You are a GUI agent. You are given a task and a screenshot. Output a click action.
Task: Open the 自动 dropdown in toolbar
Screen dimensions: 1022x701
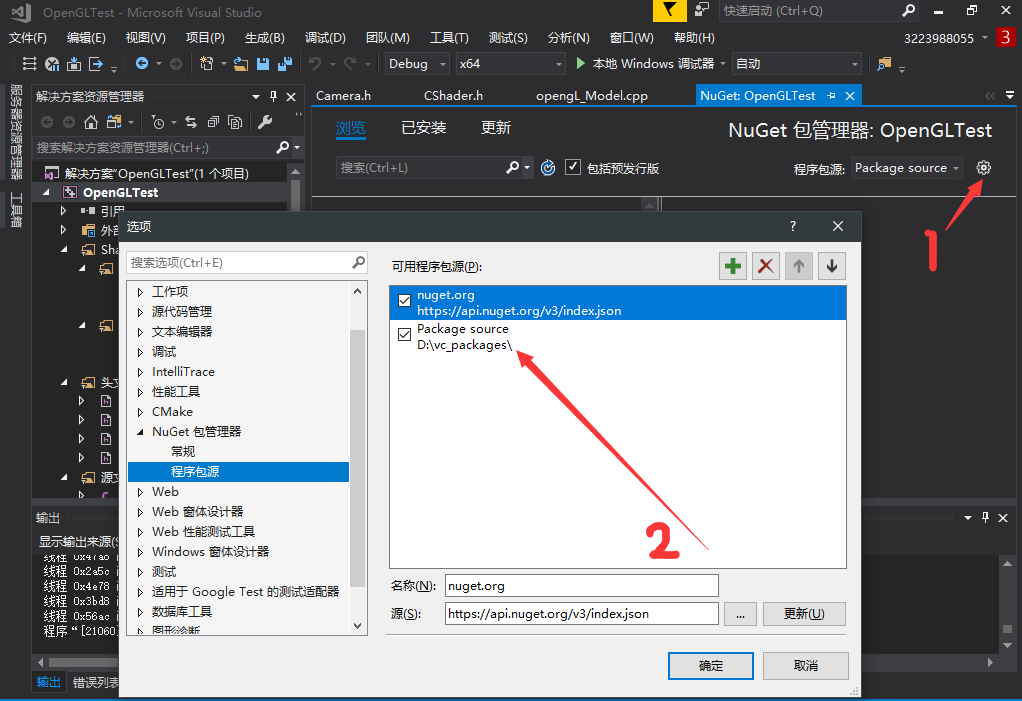click(796, 64)
